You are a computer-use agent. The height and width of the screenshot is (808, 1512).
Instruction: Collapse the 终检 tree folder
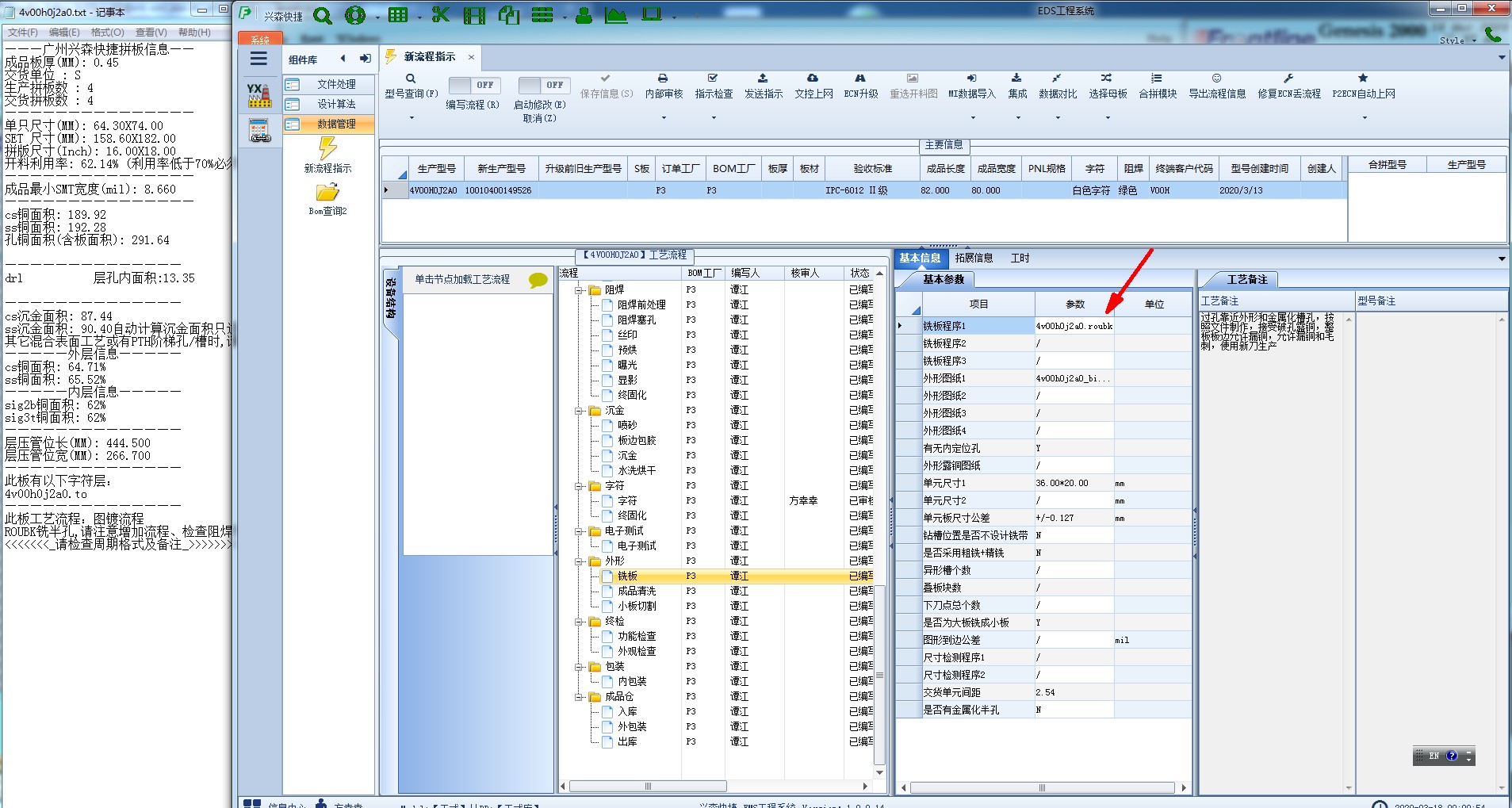click(x=580, y=622)
